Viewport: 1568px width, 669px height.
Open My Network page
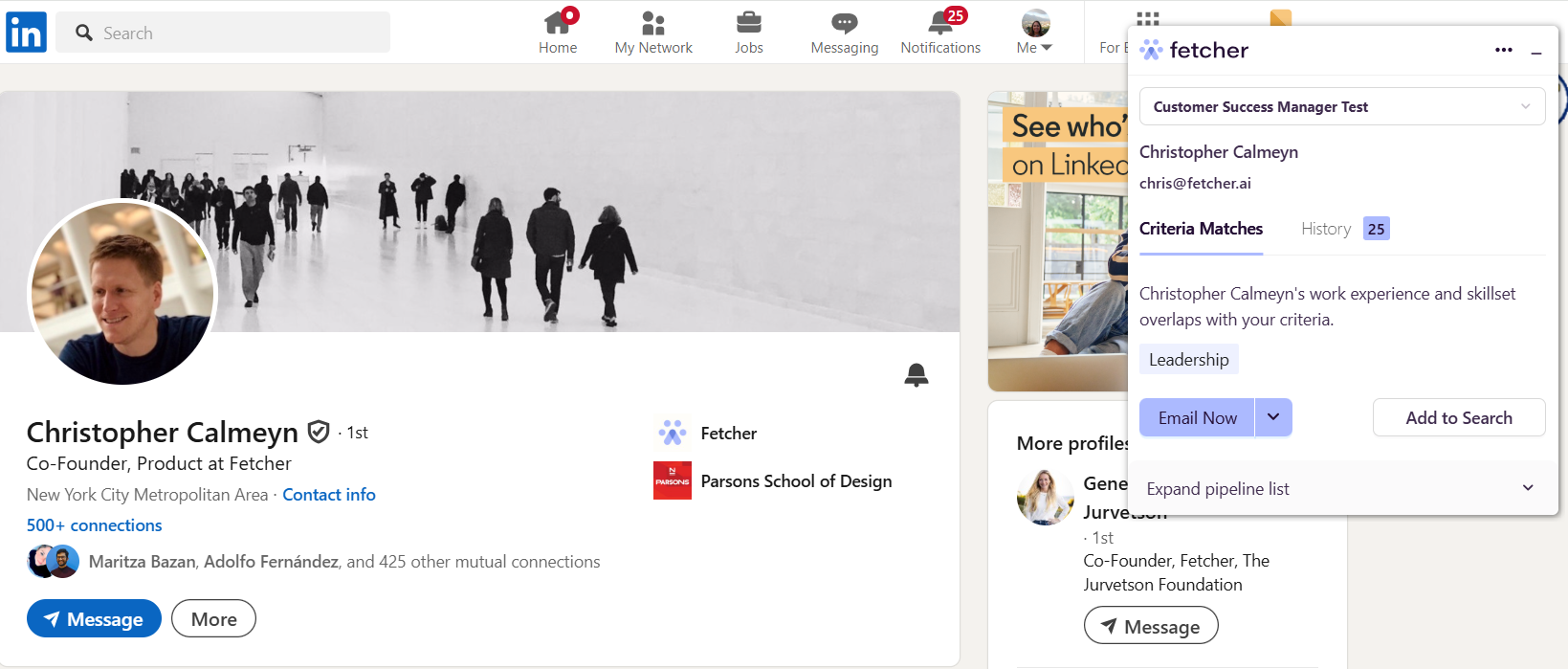point(653,33)
